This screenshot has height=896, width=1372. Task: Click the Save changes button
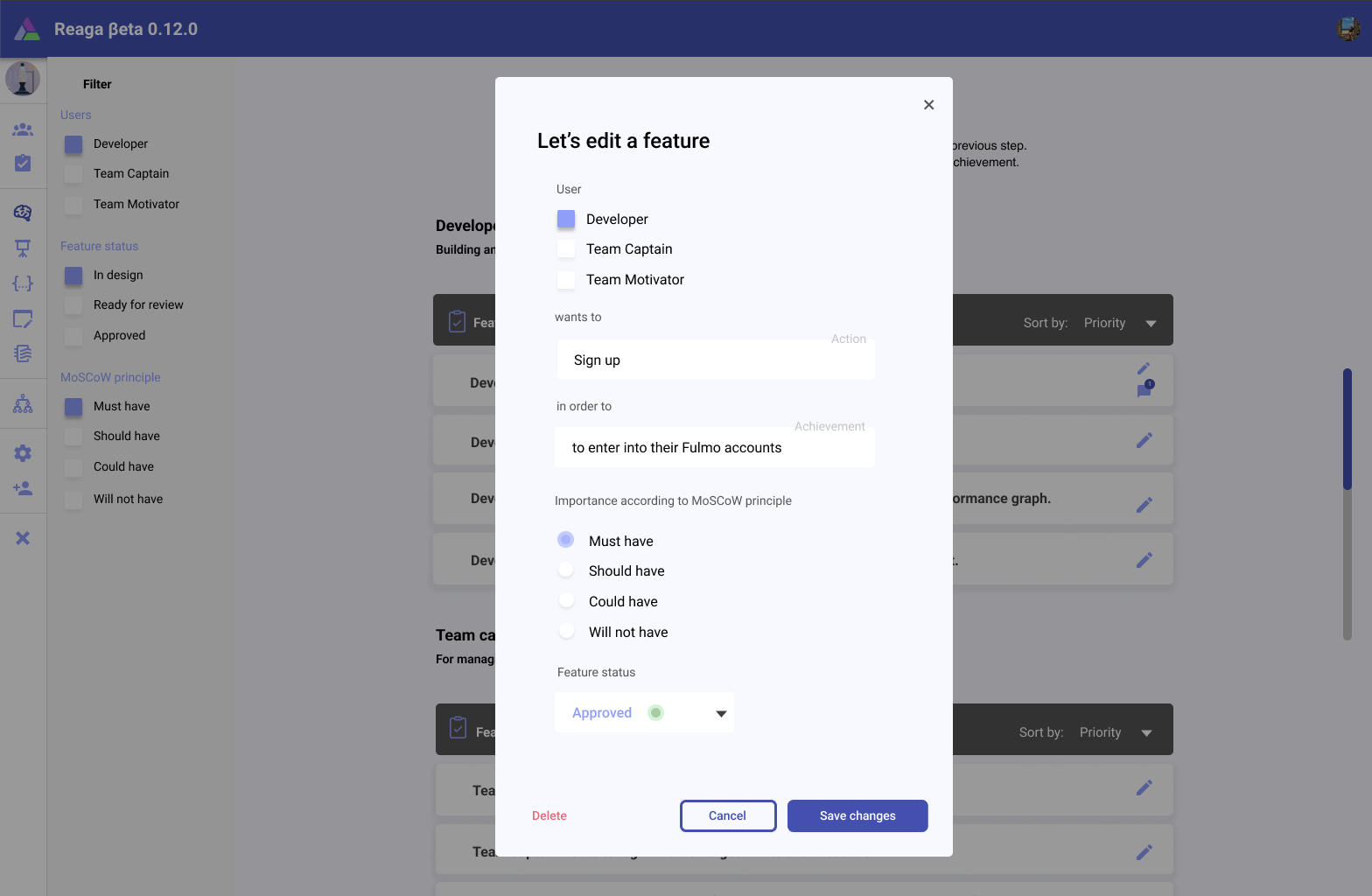pyautogui.click(x=857, y=815)
